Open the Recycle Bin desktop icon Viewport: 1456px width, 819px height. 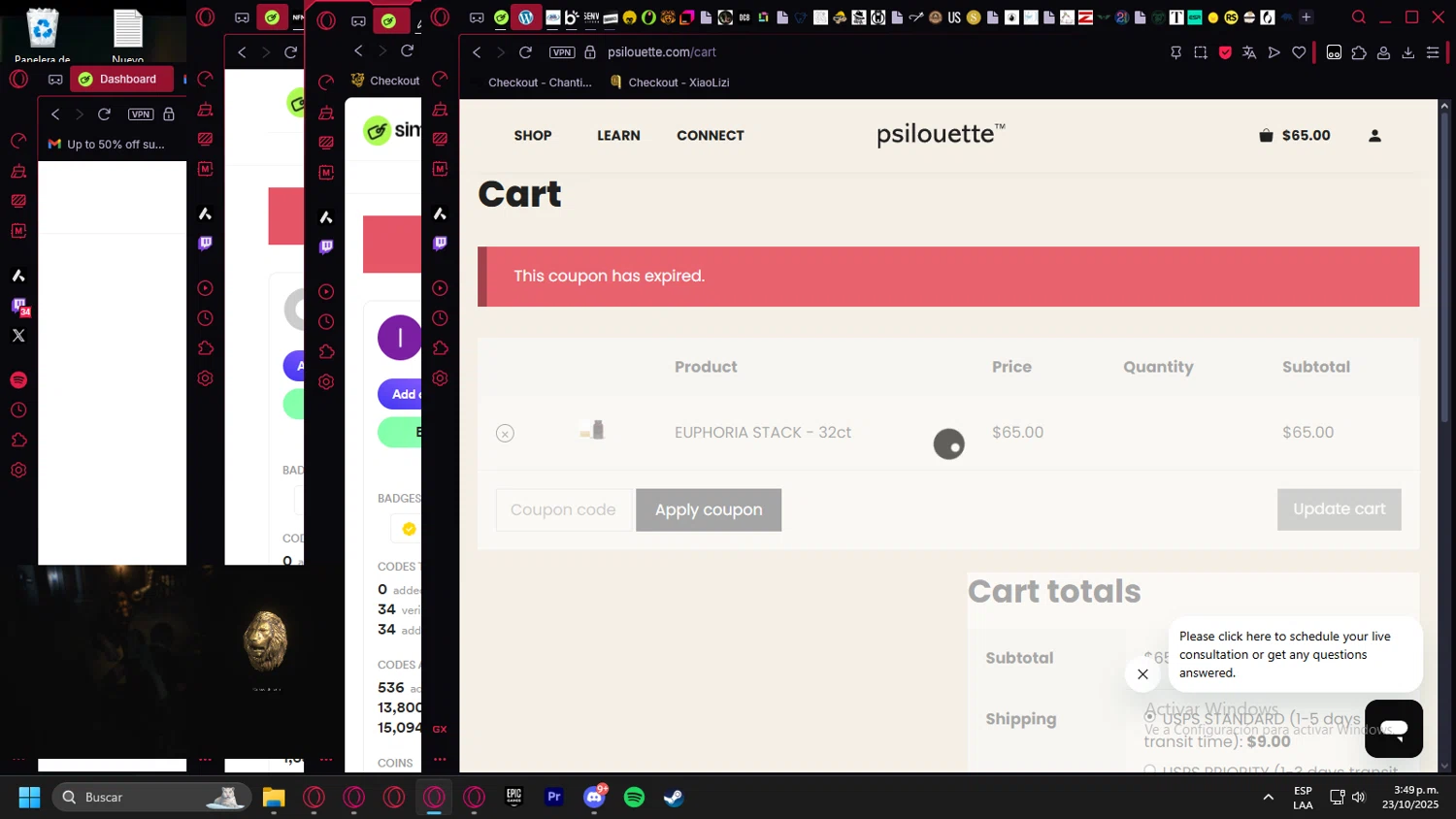(x=43, y=35)
